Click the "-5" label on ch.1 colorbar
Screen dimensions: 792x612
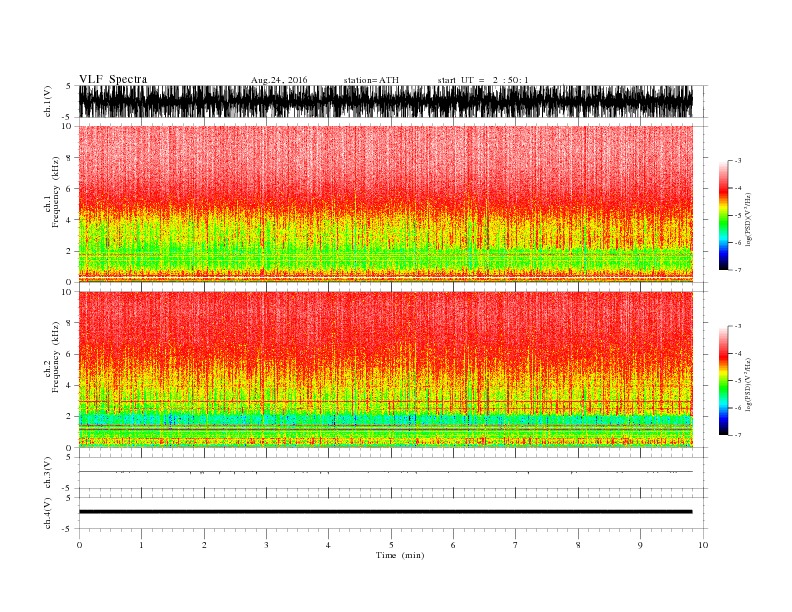coord(738,216)
